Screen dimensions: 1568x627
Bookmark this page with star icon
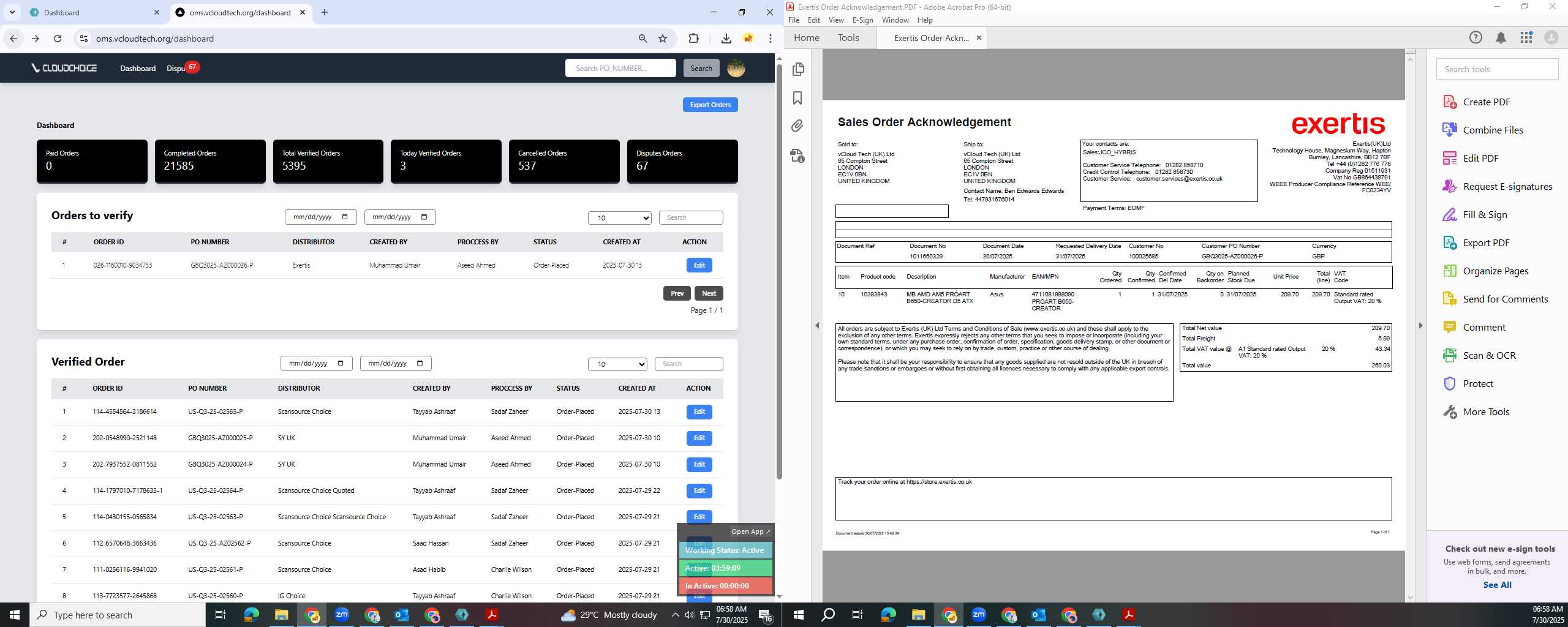(x=662, y=39)
